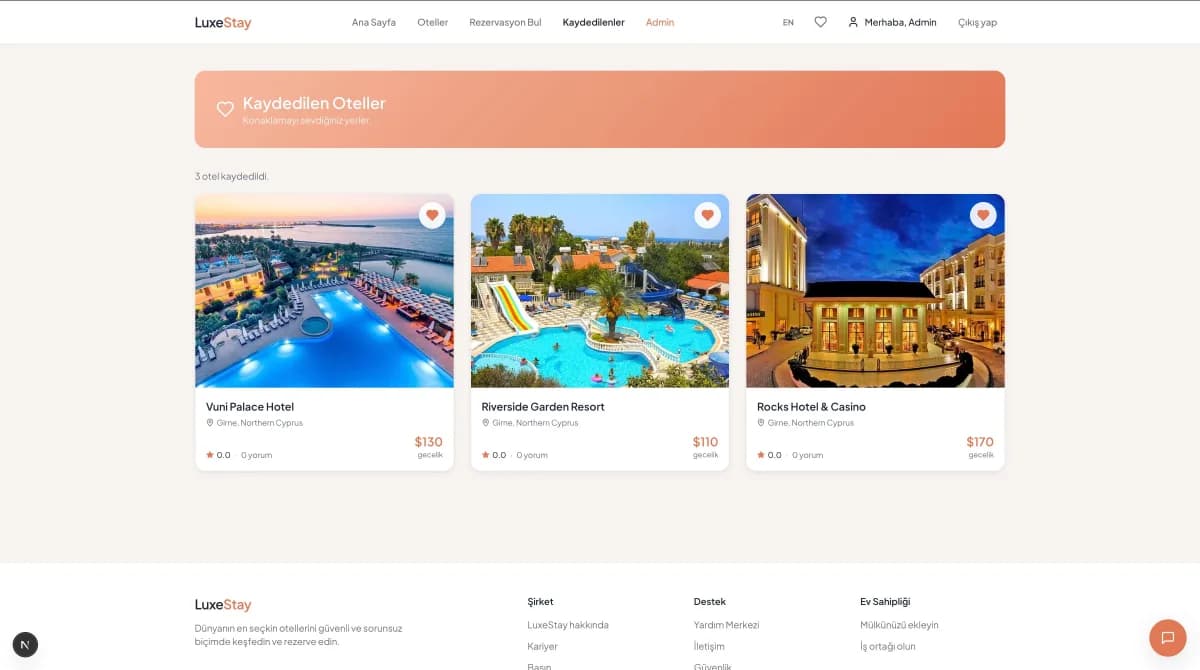The image size is (1200, 670).
Task: Click the '3 otel kaydedildi.' count text
Action: coord(232,176)
